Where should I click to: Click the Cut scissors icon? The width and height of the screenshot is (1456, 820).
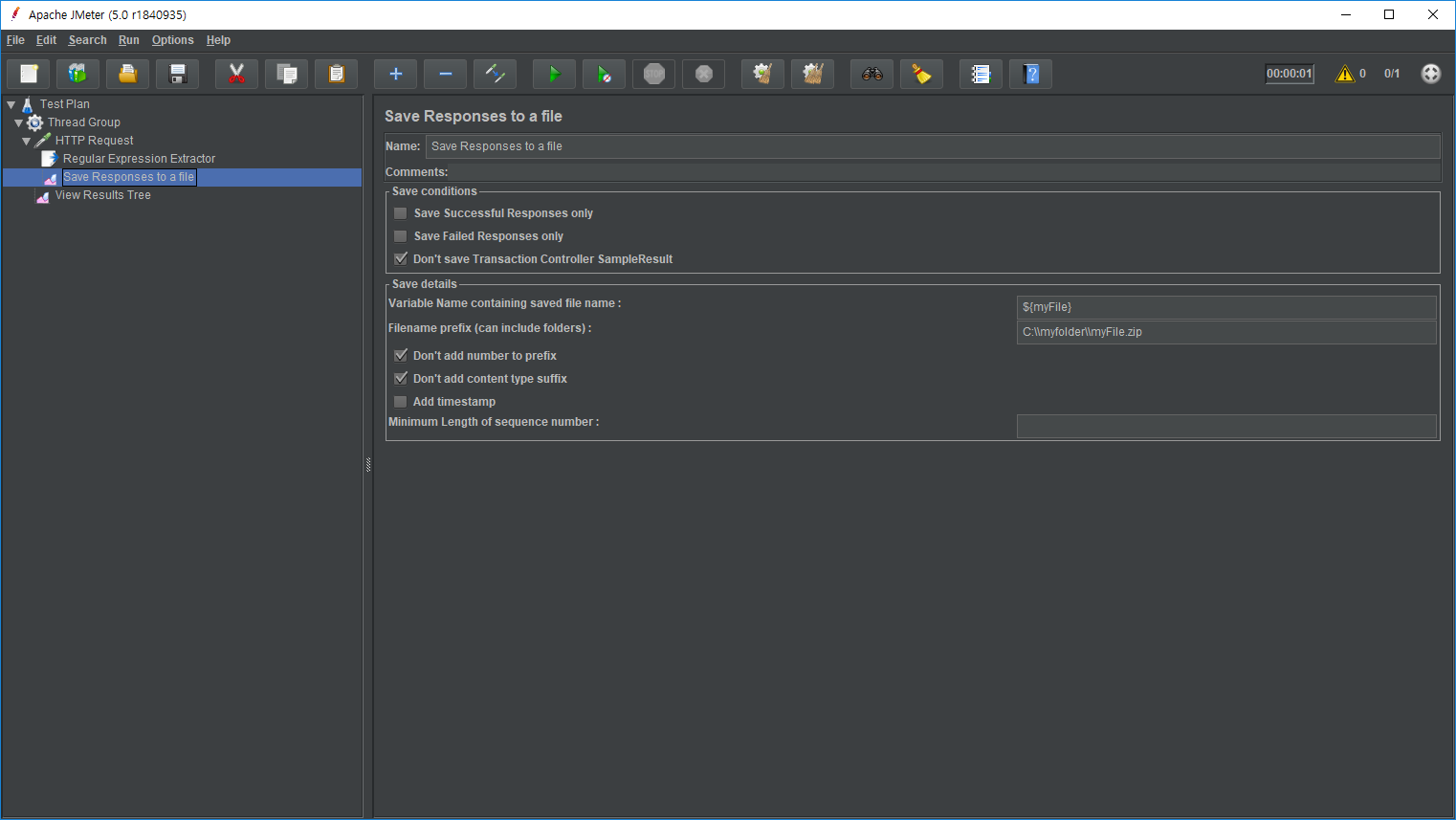coord(237,74)
